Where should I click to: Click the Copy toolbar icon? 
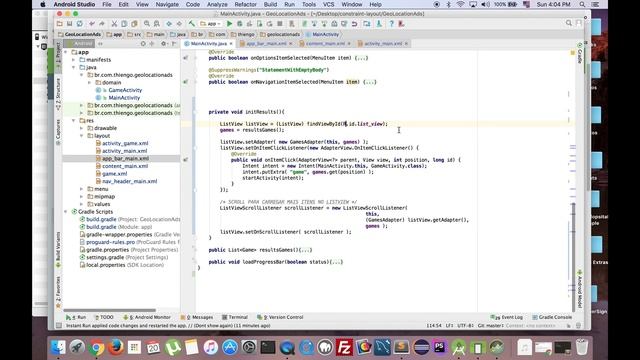coord(124,24)
